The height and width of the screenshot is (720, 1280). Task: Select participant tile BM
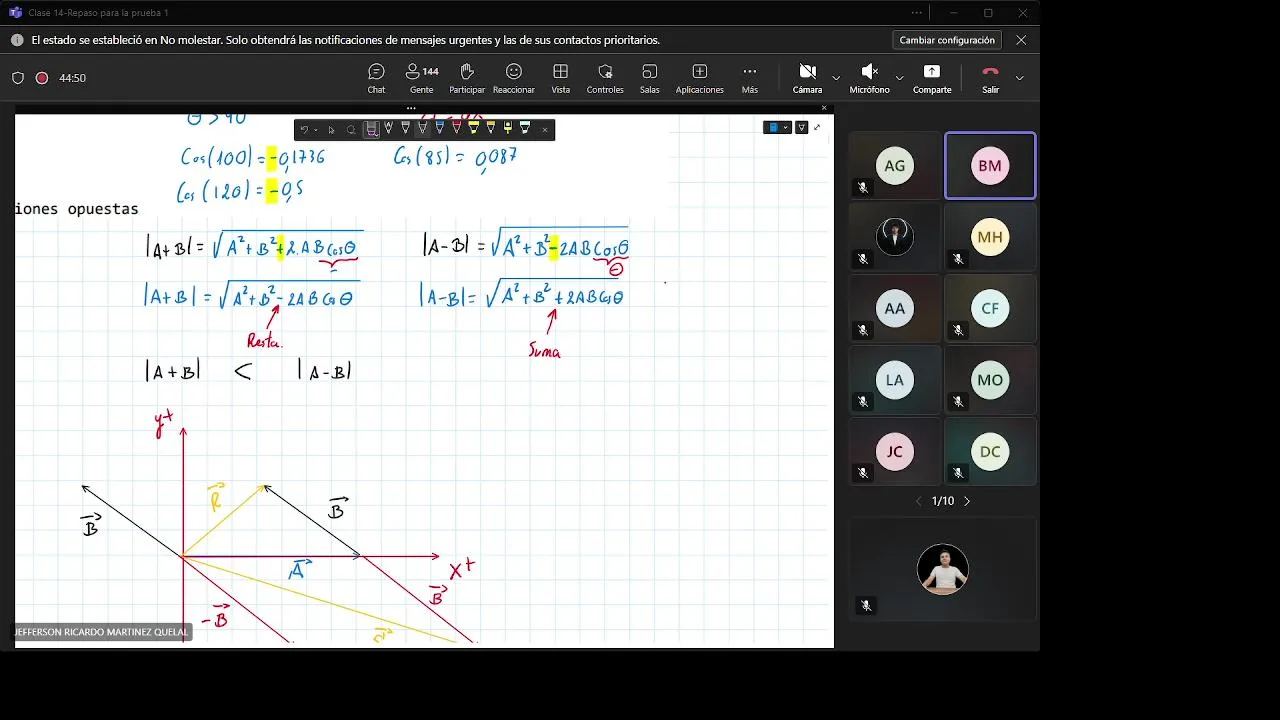click(x=990, y=166)
